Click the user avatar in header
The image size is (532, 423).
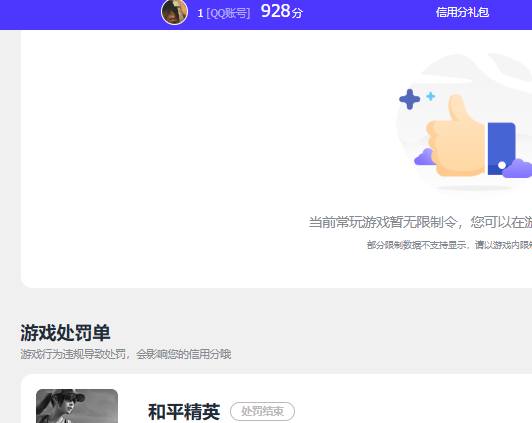click(174, 12)
